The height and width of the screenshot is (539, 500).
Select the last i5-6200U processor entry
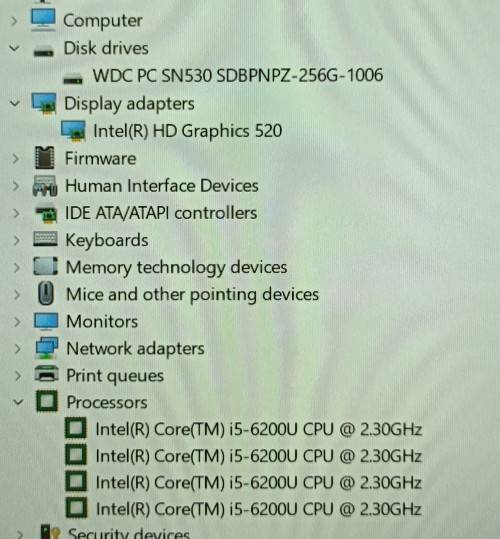tap(258, 509)
